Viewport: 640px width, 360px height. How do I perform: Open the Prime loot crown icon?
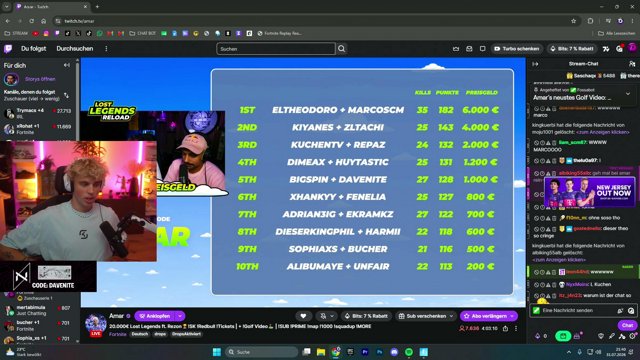click(x=456, y=49)
